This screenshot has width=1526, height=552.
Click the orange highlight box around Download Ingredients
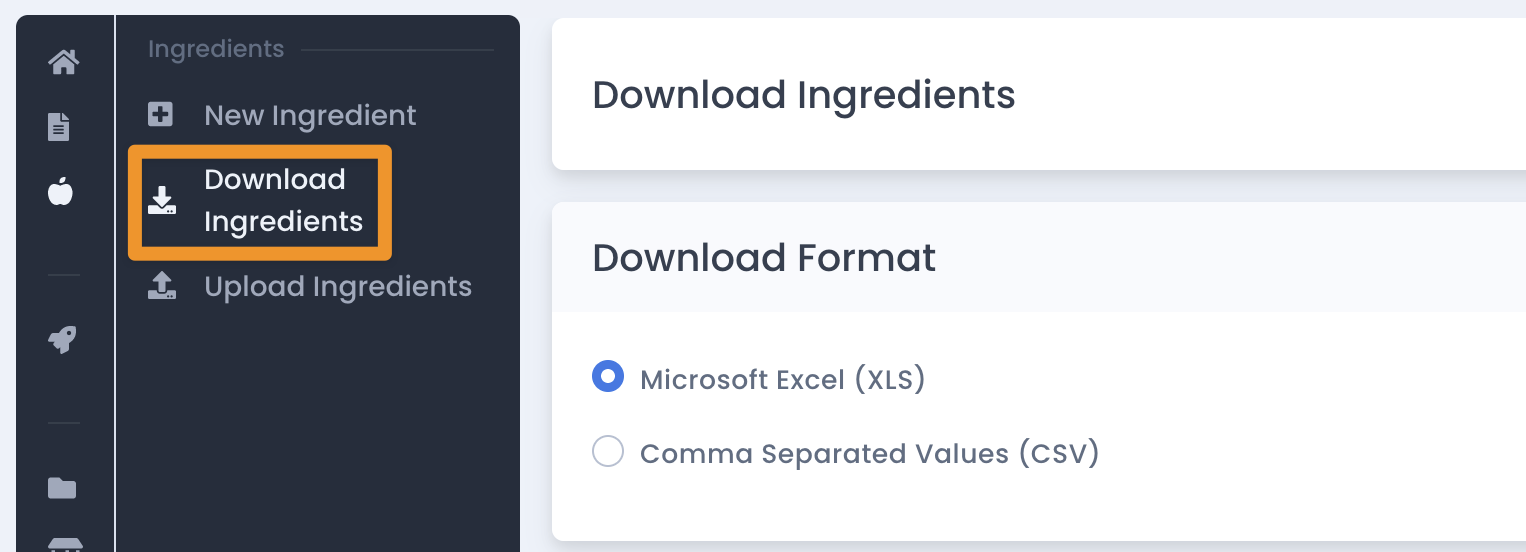(x=260, y=202)
